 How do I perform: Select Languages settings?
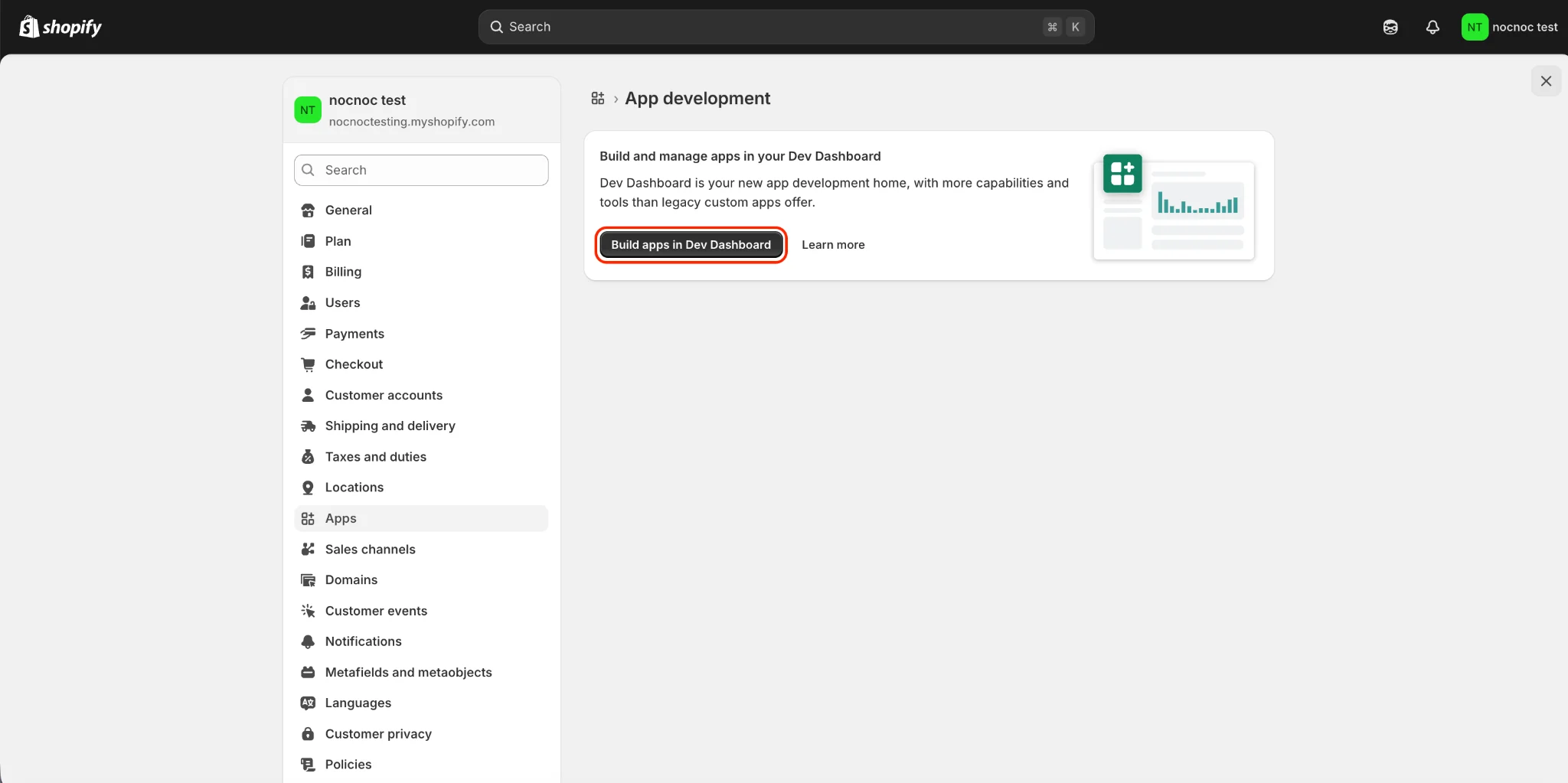click(421, 703)
